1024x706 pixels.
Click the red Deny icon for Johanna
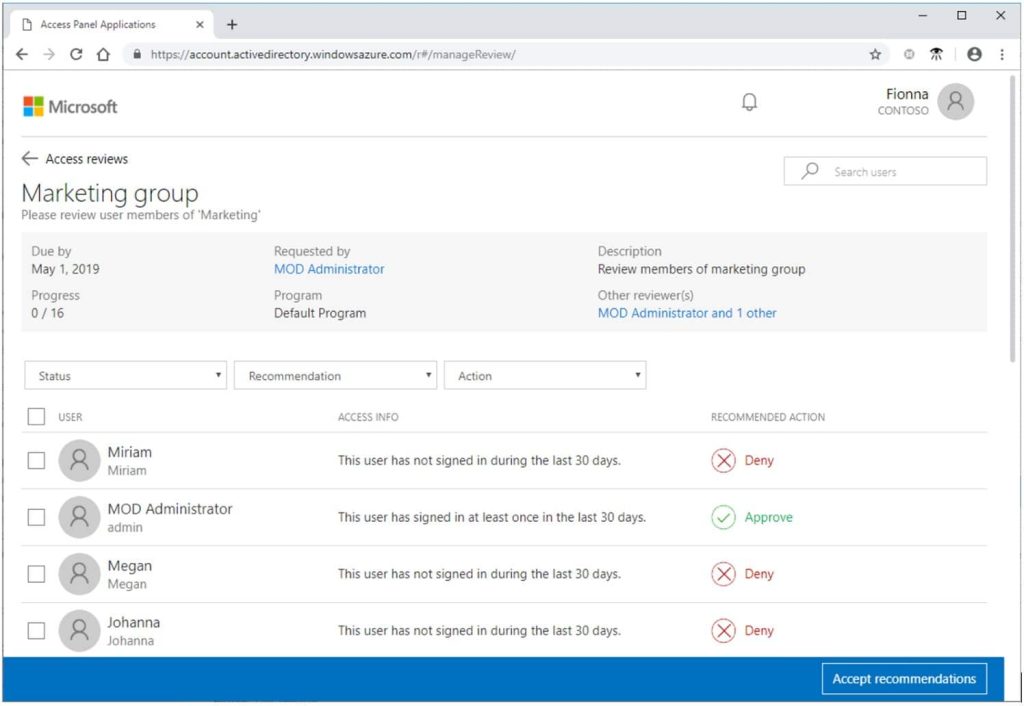pos(723,630)
